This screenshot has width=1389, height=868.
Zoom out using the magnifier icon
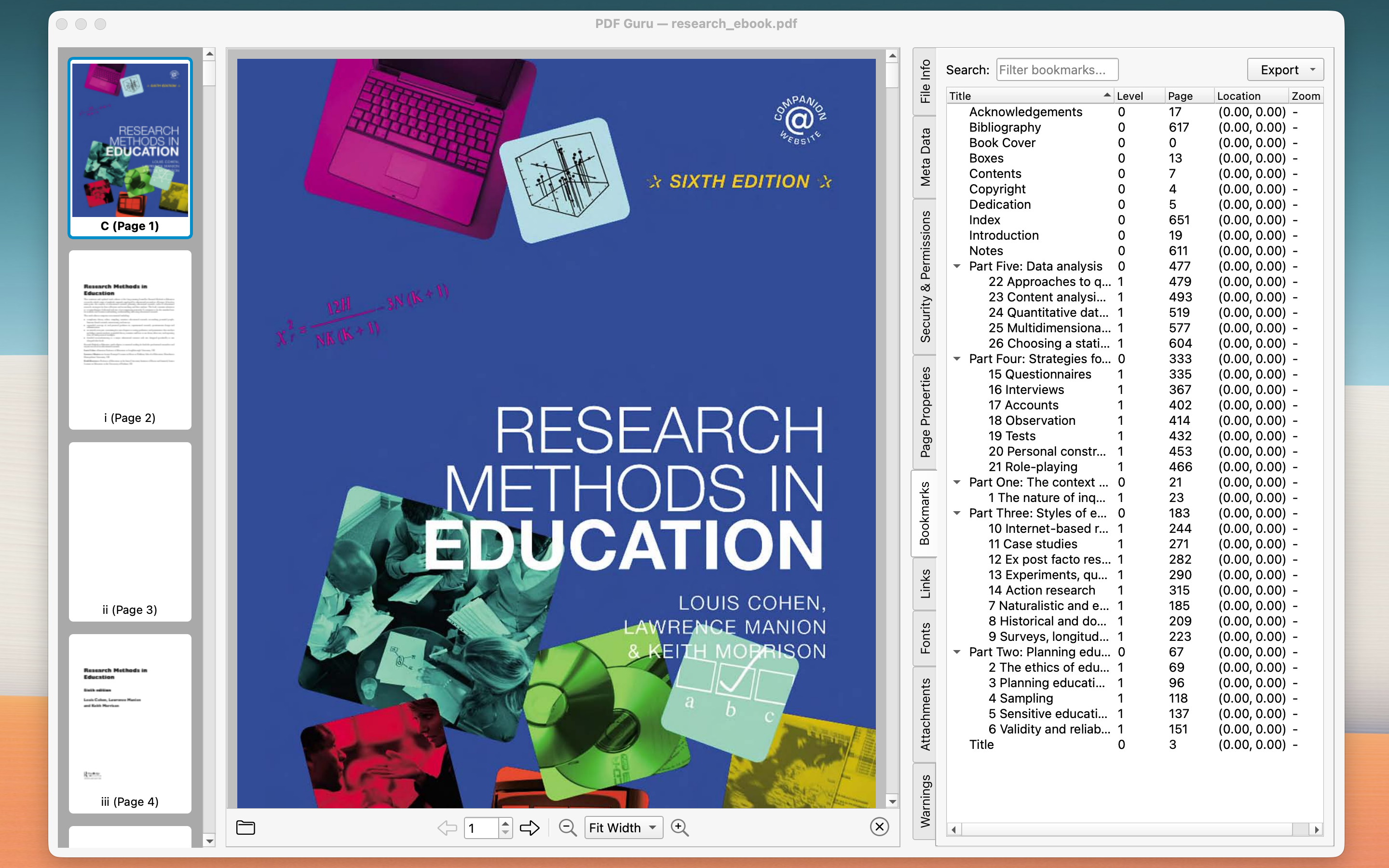pyautogui.click(x=567, y=827)
